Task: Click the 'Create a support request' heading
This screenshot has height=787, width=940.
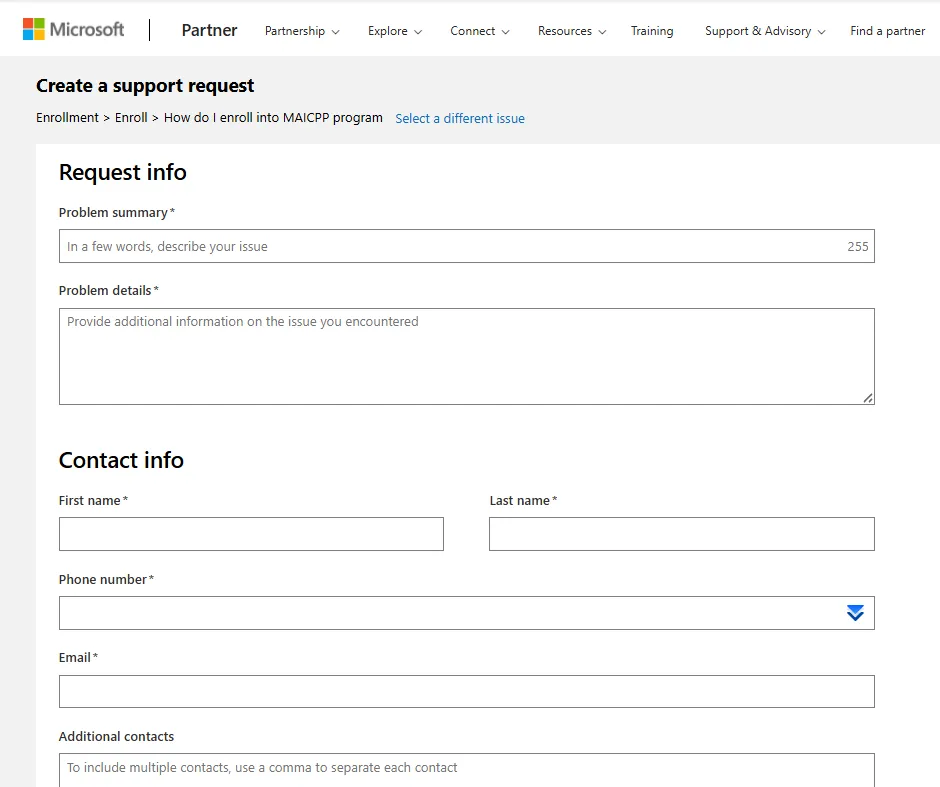Action: (145, 86)
